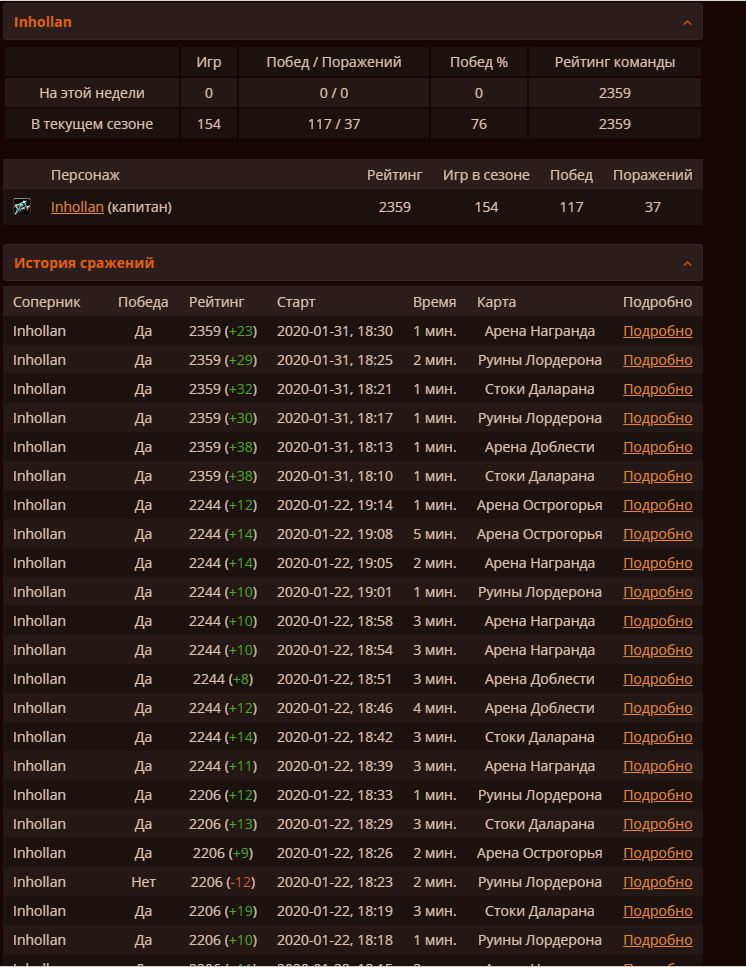Click the Inhollan team panel title

[43, 22]
